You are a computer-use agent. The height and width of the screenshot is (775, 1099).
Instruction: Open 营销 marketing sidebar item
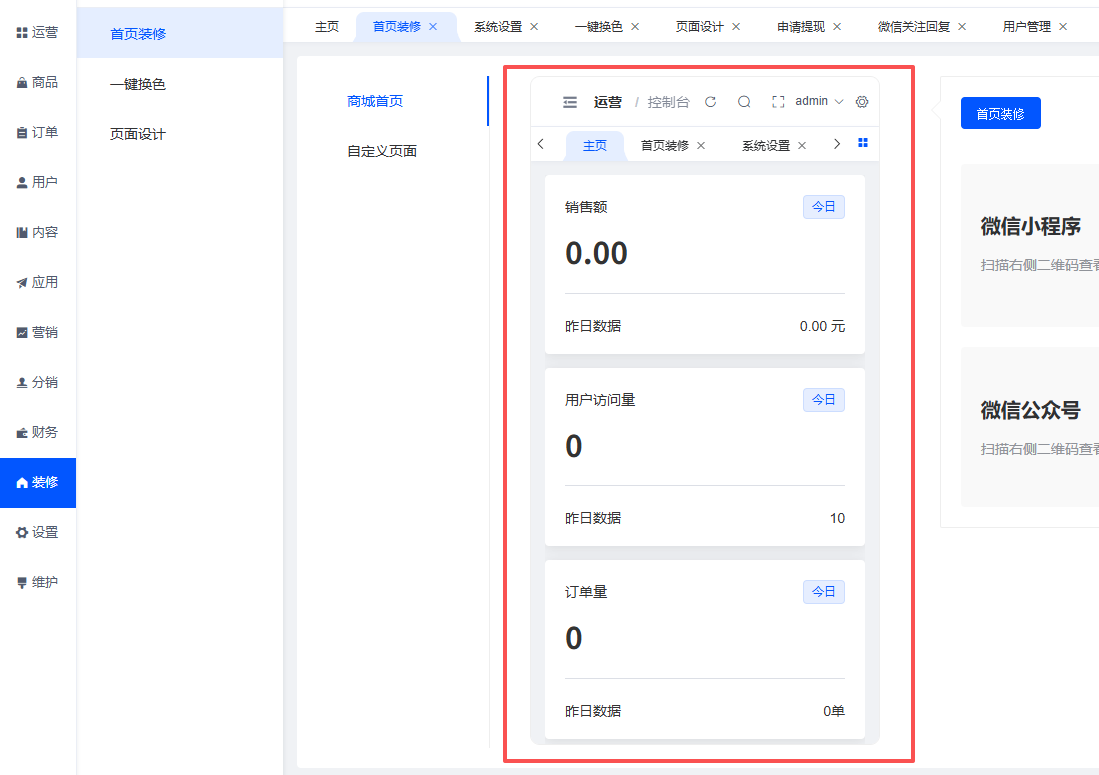point(38,333)
